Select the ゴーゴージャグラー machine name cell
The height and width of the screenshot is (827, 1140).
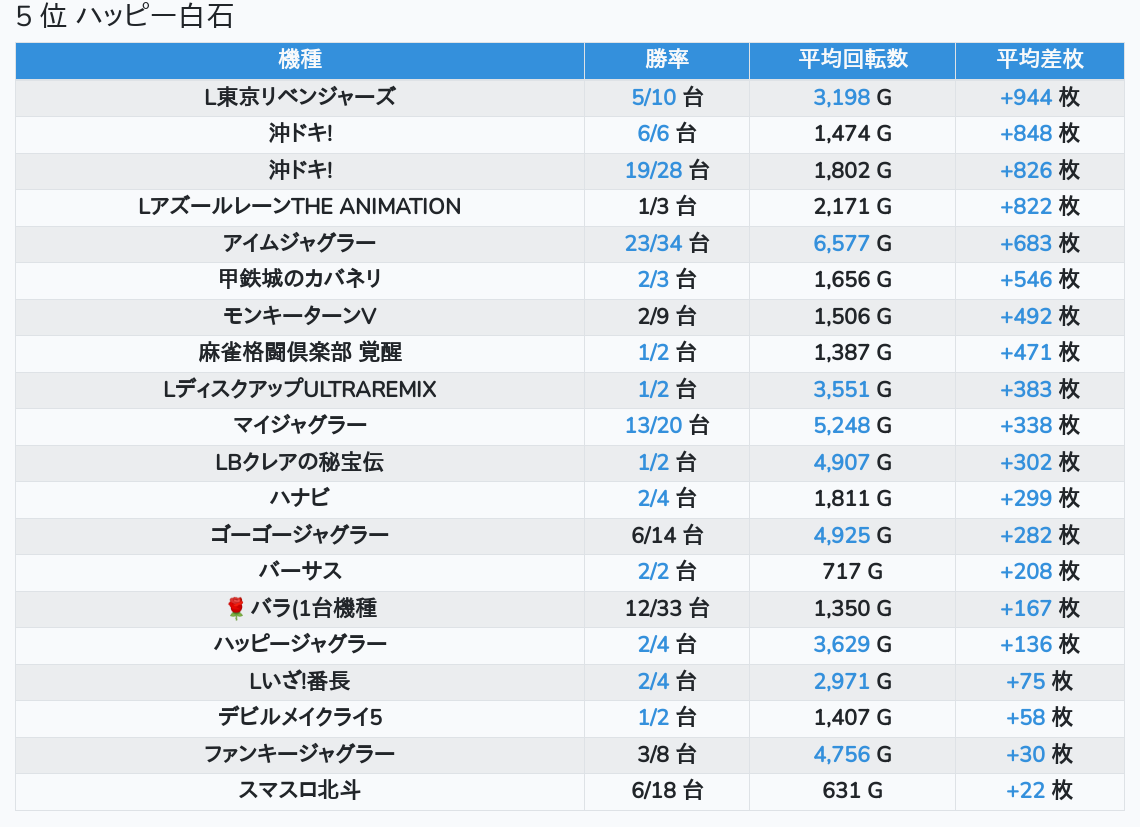pyautogui.click(x=300, y=535)
